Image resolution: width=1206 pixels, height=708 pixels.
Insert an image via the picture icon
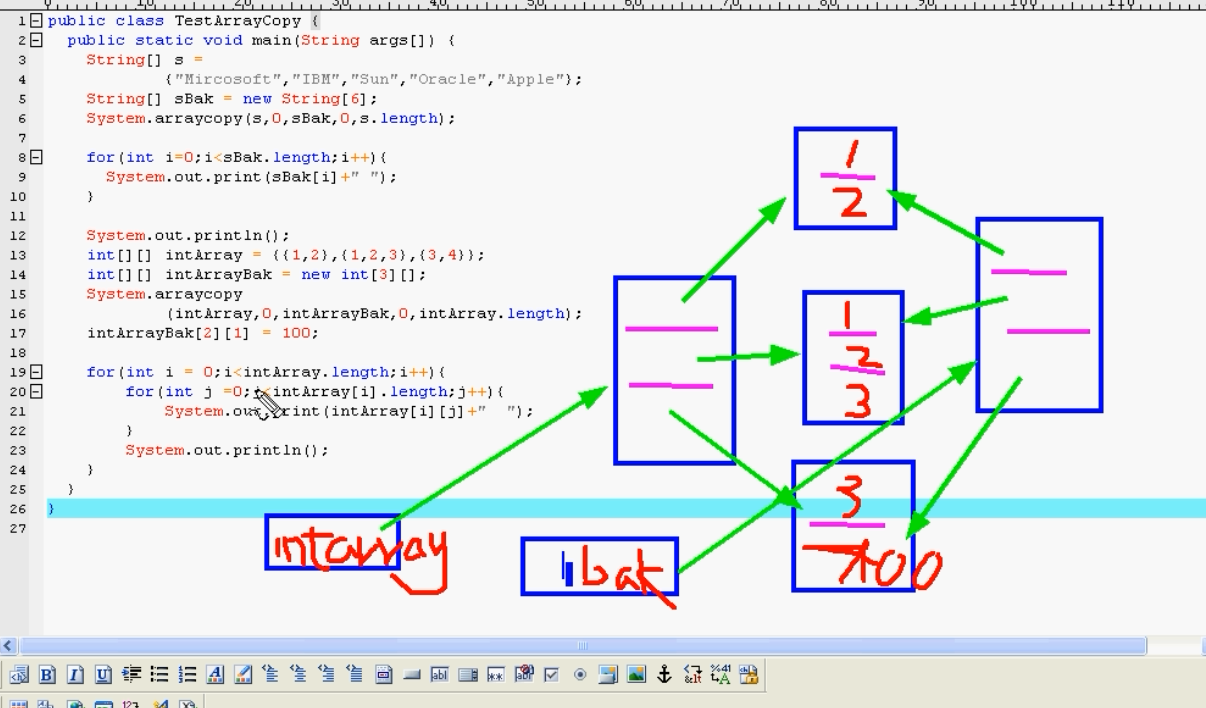point(636,675)
